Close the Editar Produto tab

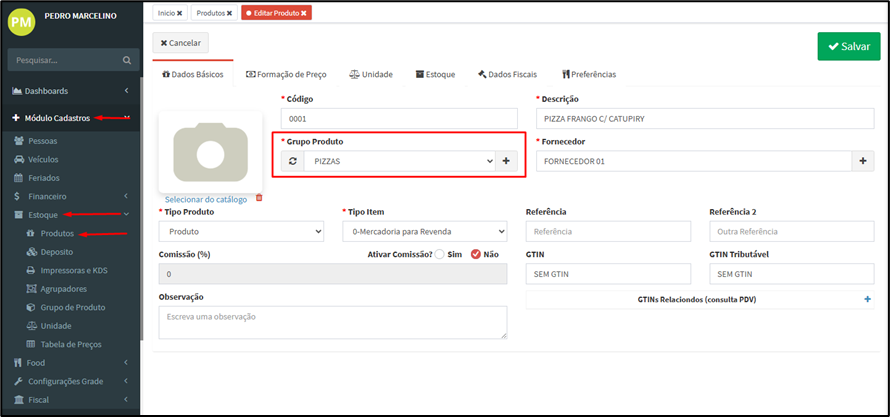[x=304, y=13]
